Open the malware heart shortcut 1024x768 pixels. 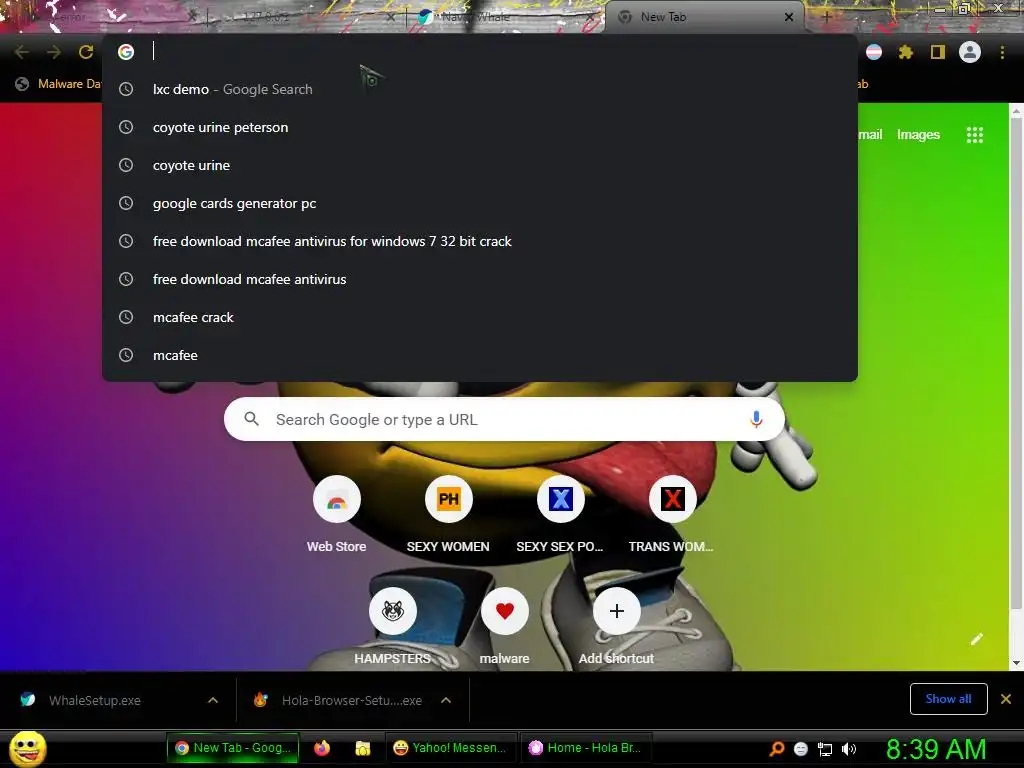coord(504,628)
